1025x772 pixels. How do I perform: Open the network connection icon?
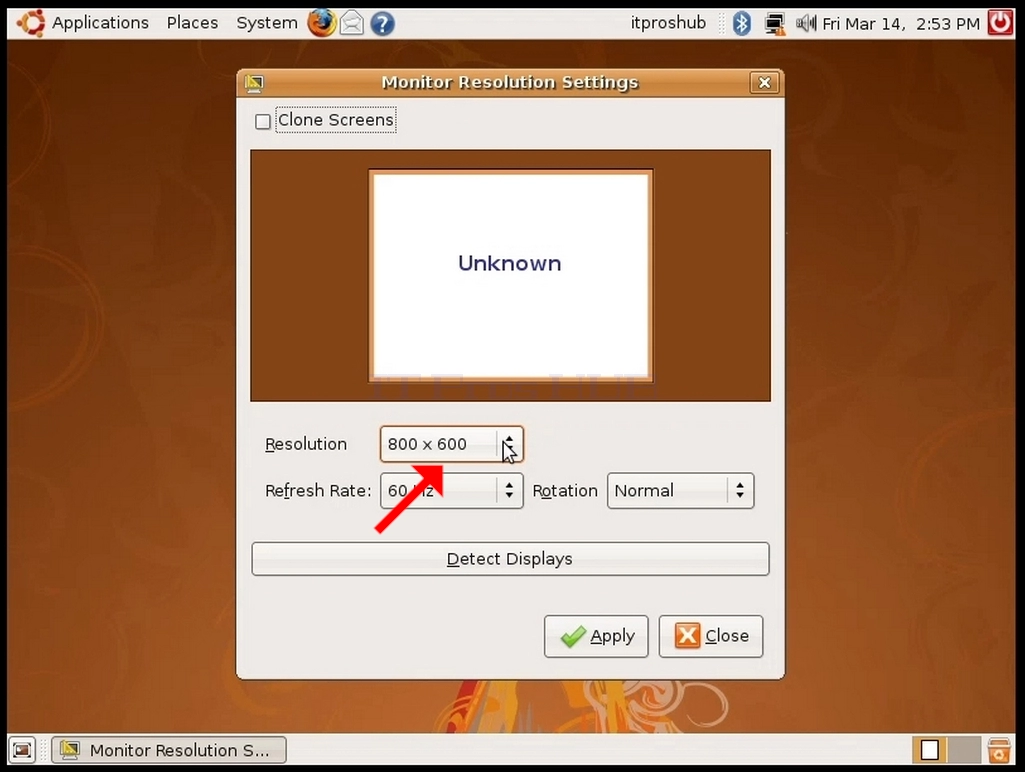pyautogui.click(x=775, y=24)
